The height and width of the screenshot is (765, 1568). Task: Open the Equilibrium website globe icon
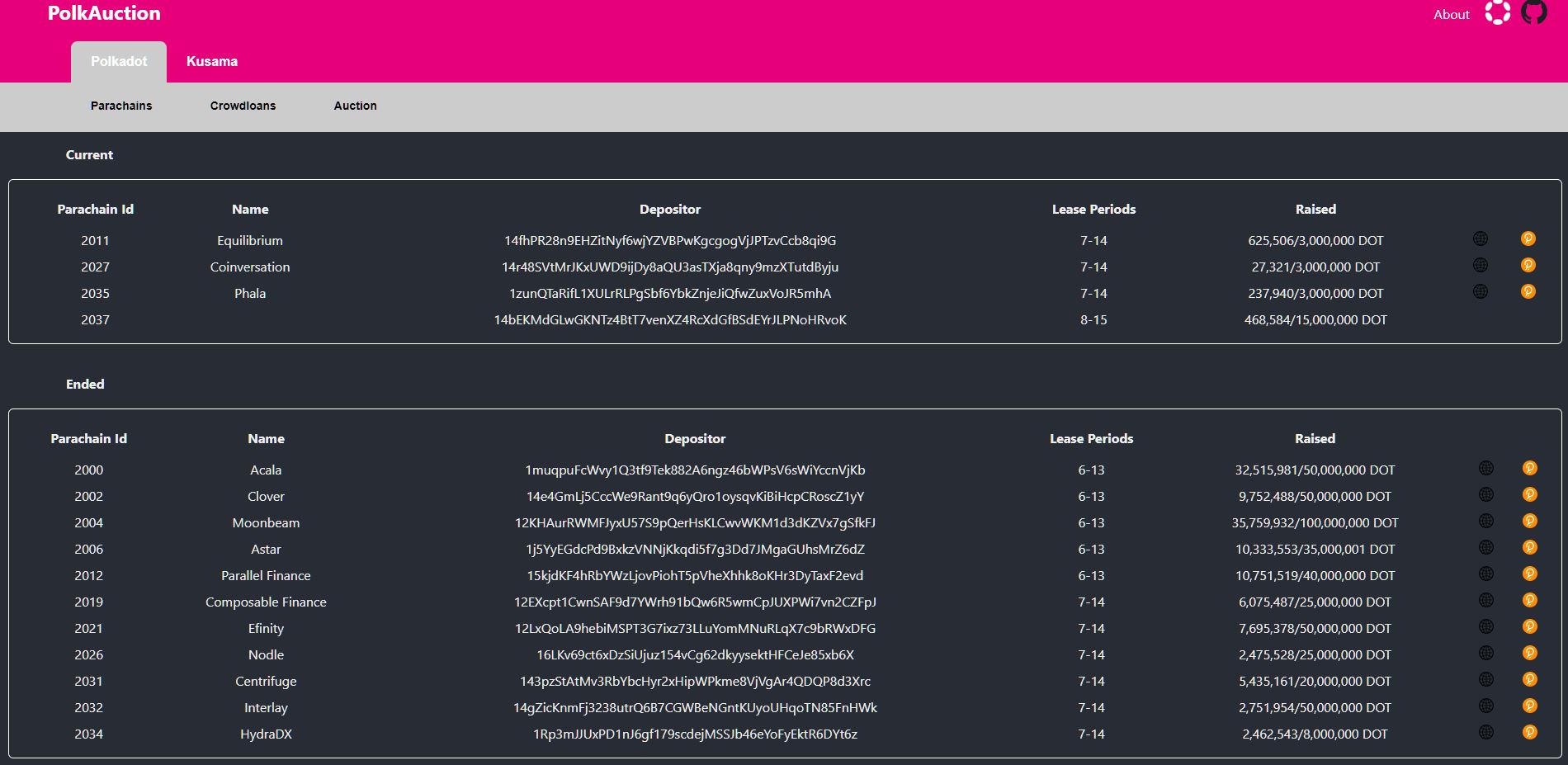click(x=1481, y=238)
